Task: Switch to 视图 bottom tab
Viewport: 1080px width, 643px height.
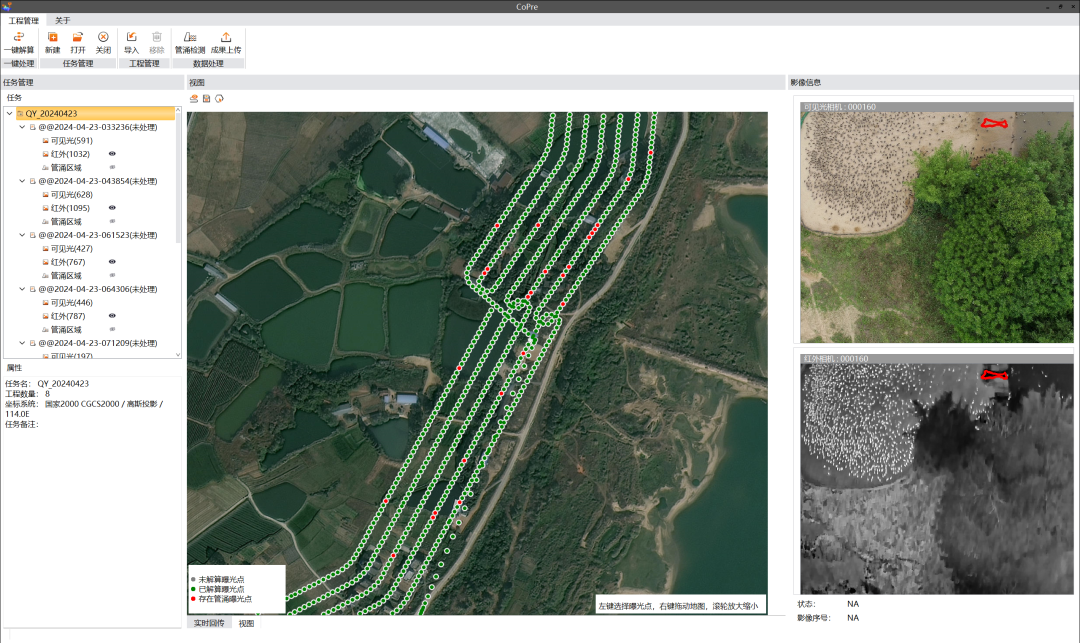Action: click(246, 623)
